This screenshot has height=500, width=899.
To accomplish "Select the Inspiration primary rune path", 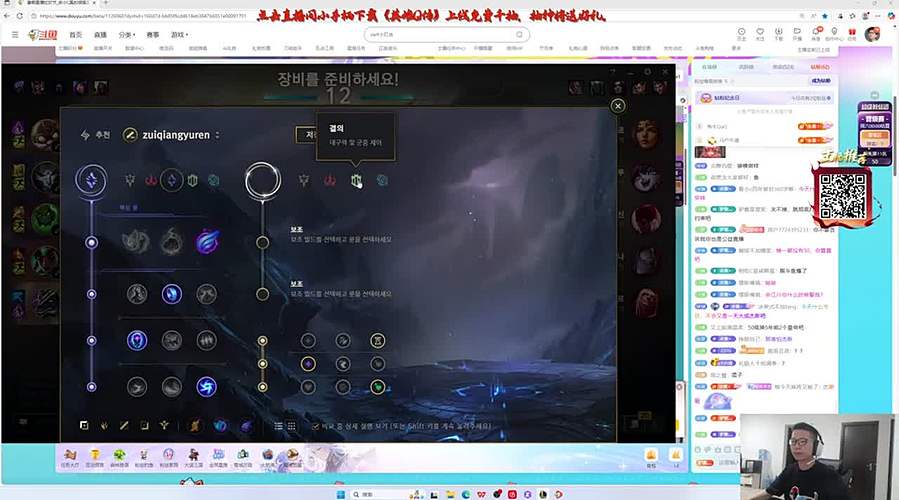I will pyautogui.click(x=214, y=181).
